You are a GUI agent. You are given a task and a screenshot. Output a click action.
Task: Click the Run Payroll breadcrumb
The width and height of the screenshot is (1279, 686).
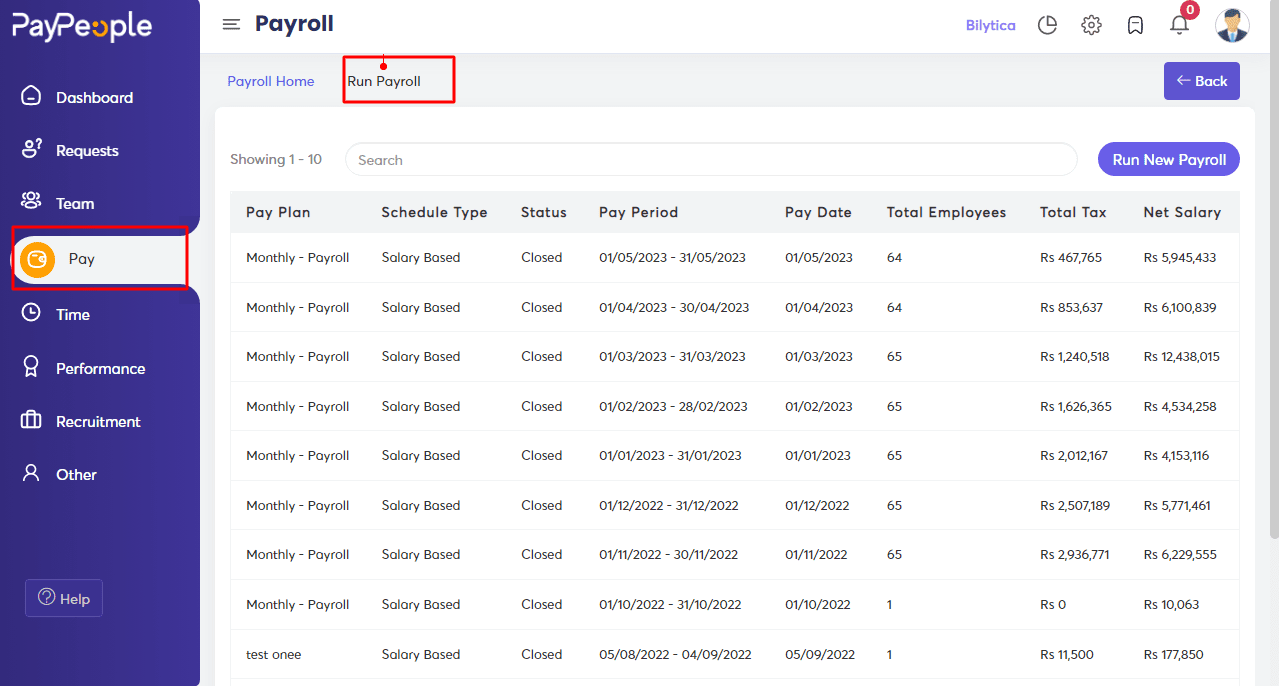click(x=384, y=81)
